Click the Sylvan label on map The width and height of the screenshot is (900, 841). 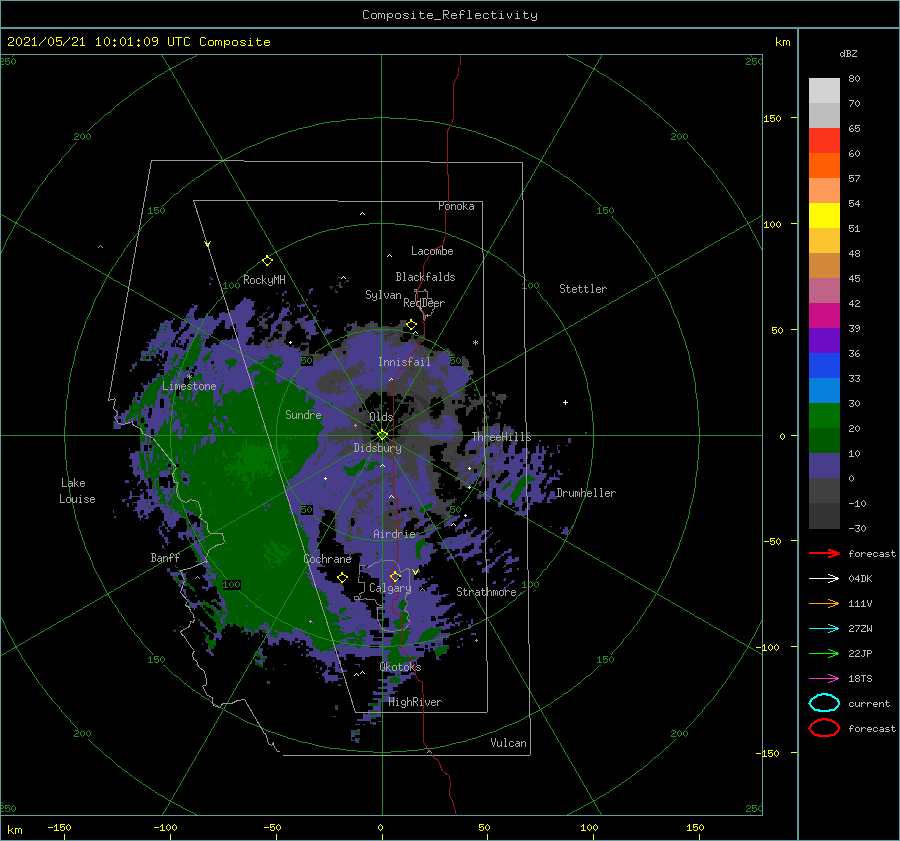tap(383, 295)
